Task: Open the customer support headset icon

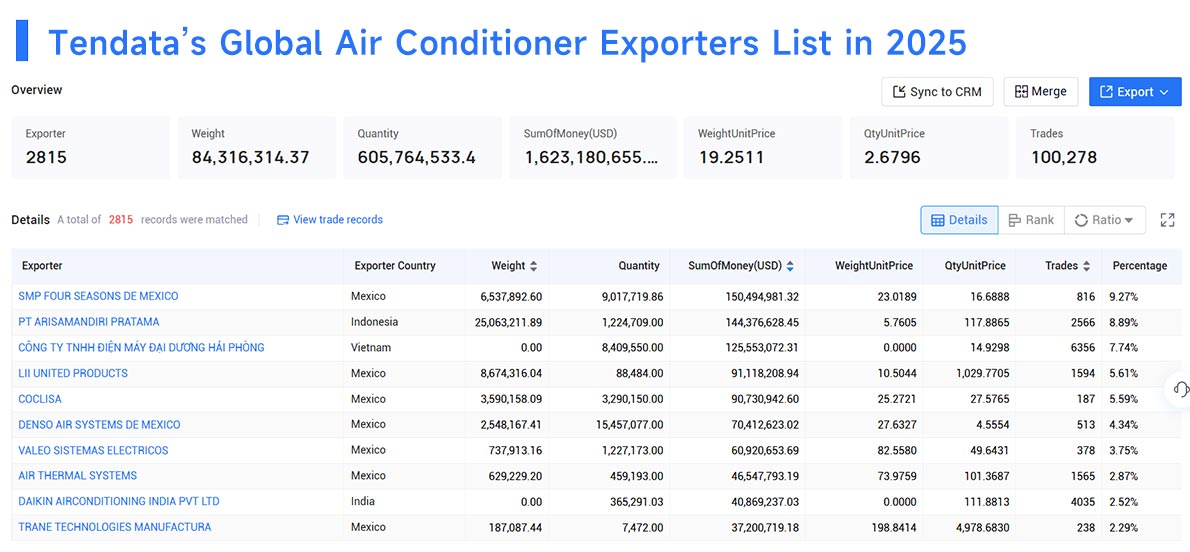Action: point(1181,389)
